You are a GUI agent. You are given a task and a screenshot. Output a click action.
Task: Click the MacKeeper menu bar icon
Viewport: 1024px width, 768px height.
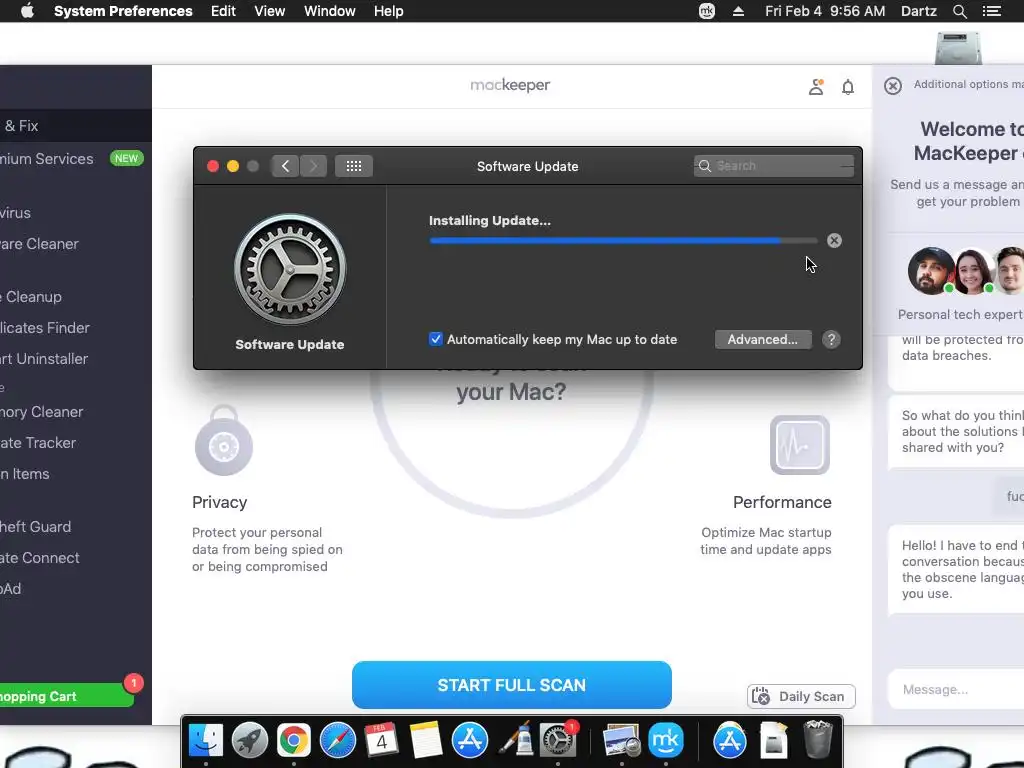tap(707, 11)
